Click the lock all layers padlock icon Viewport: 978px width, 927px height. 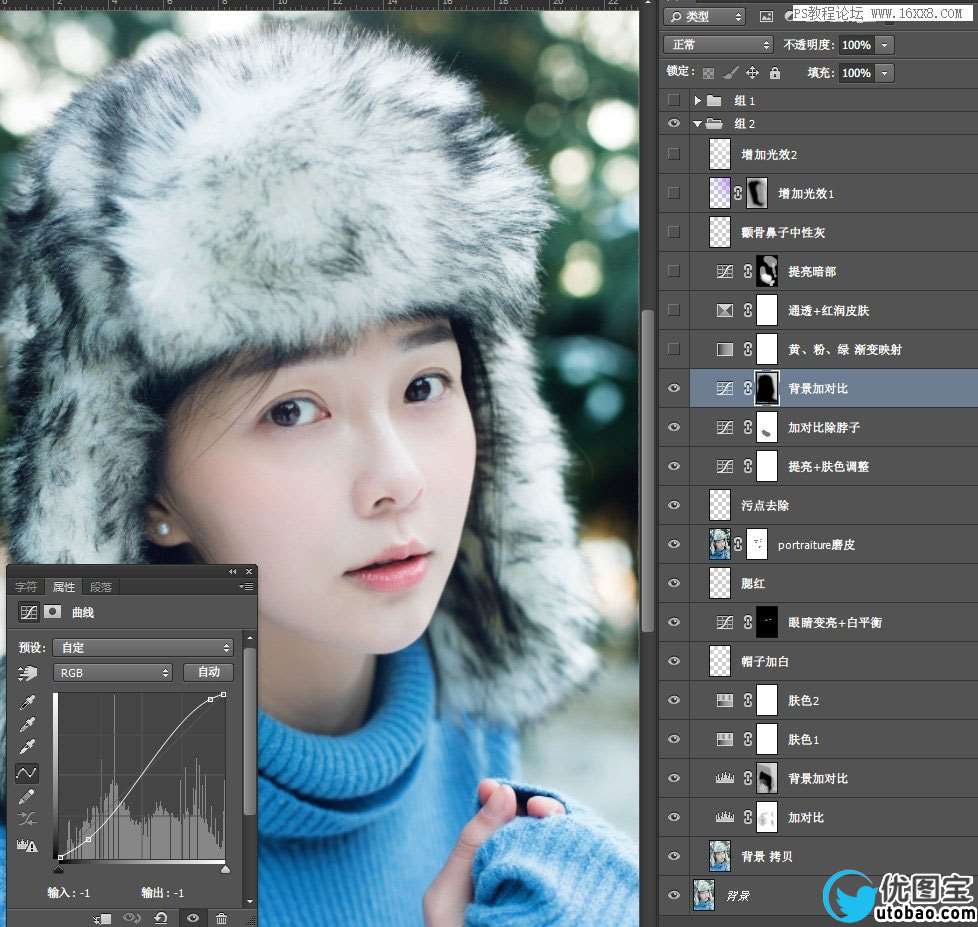click(774, 73)
